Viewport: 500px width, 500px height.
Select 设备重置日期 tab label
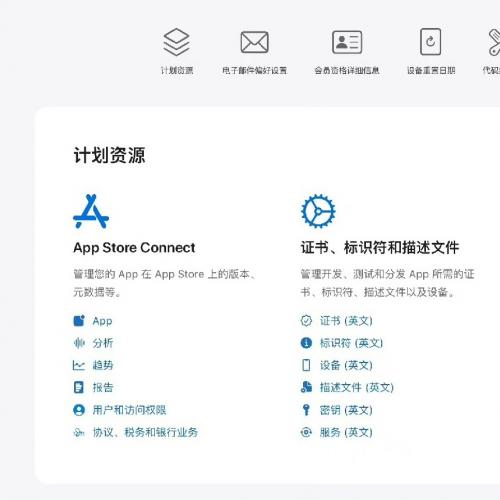pyautogui.click(x=431, y=70)
